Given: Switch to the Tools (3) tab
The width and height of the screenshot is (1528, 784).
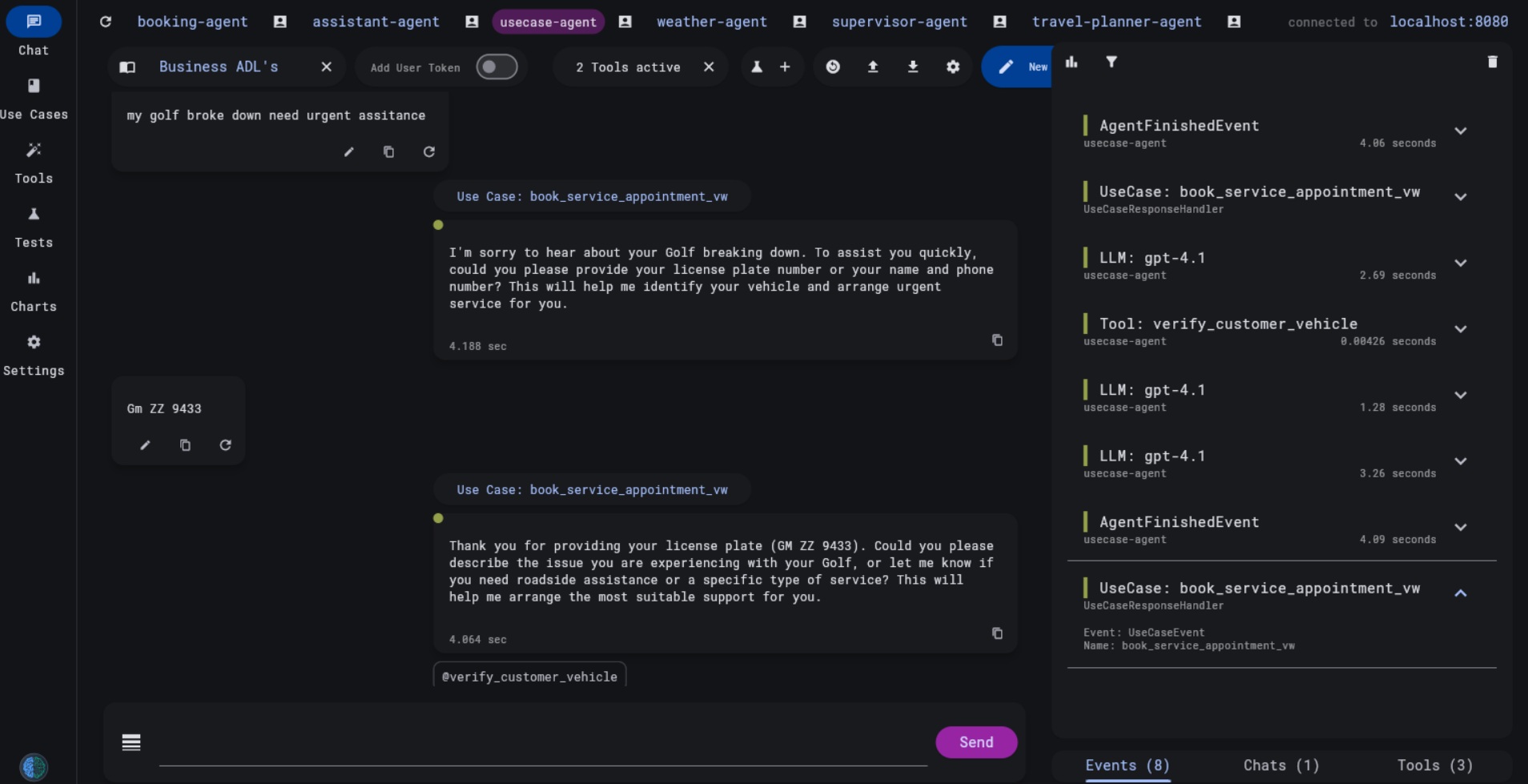Looking at the screenshot, I should (x=1434, y=766).
